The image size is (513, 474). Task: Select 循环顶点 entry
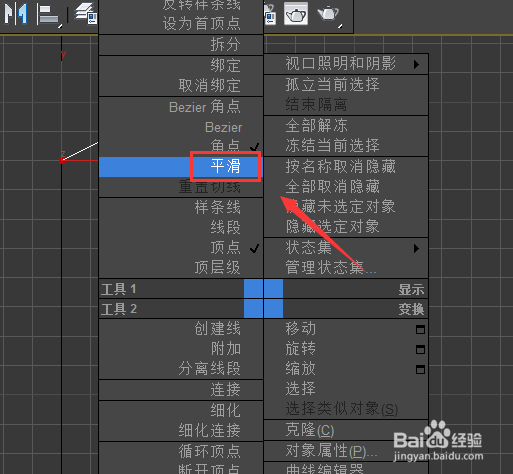pos(209,452)
